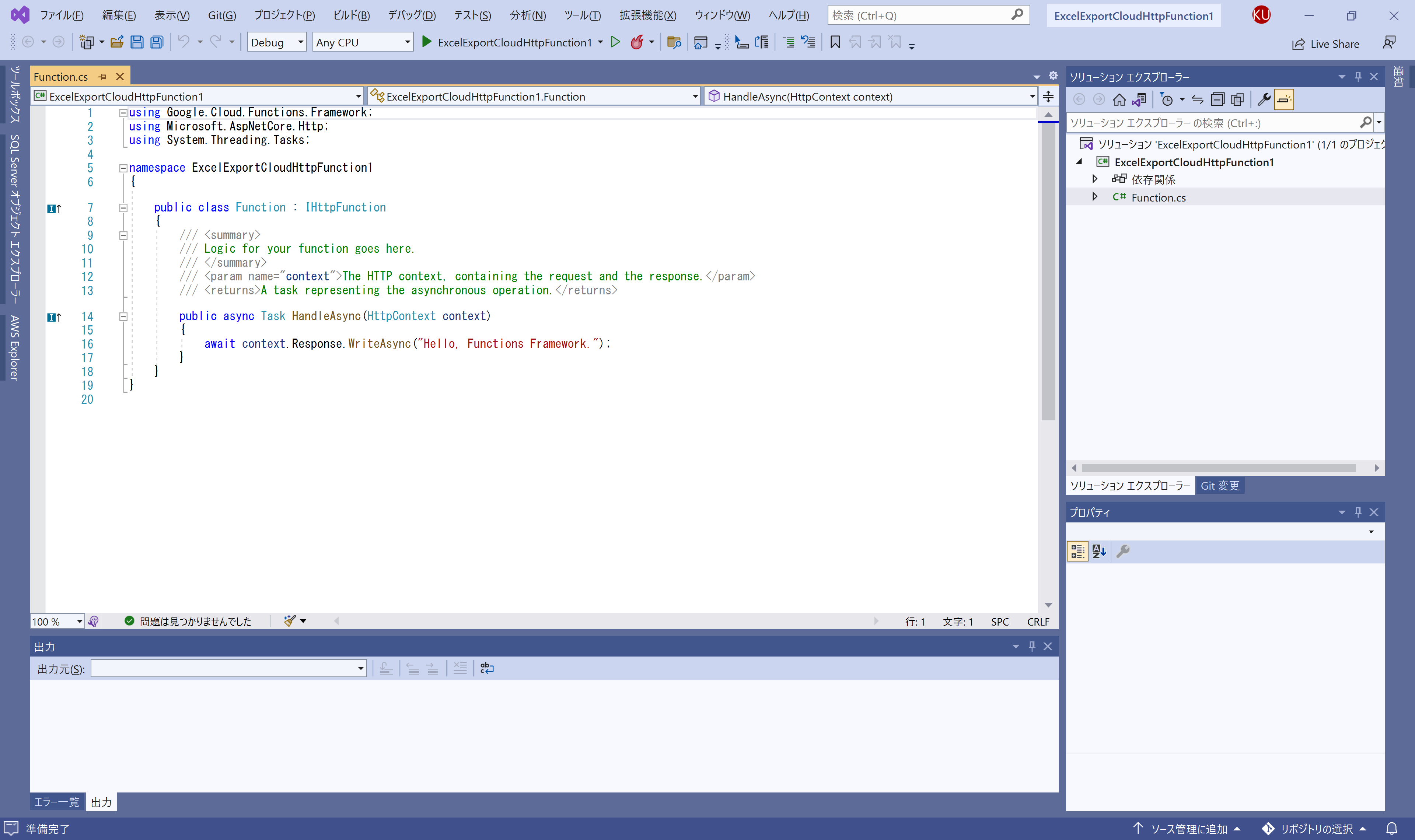The height and width of the screenshot is (840, 1415).
Task: Click the code cleanup broom icon
Action: 290,621
